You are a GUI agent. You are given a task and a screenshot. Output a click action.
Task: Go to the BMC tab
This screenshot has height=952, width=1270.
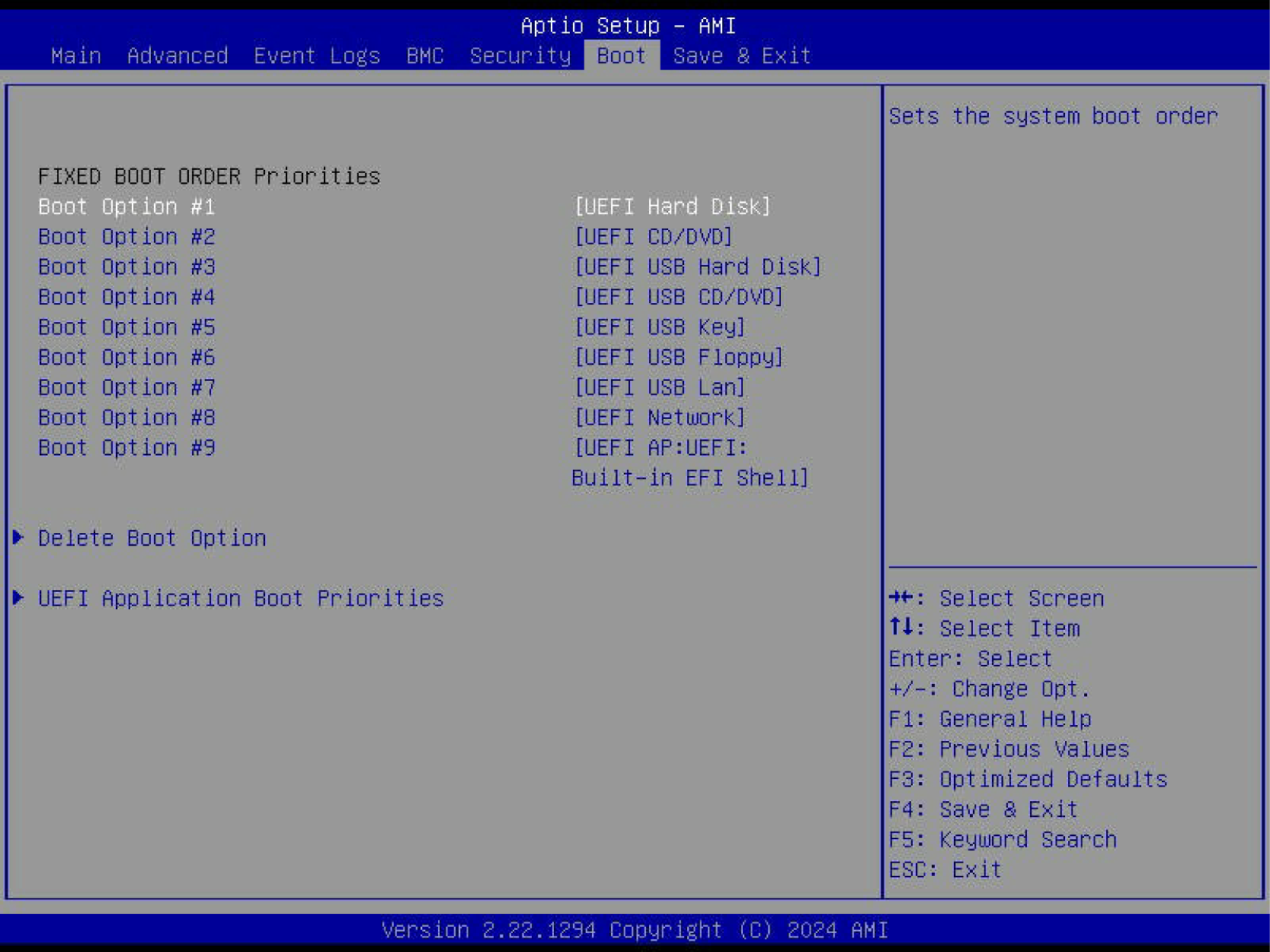tap(425, 56)
